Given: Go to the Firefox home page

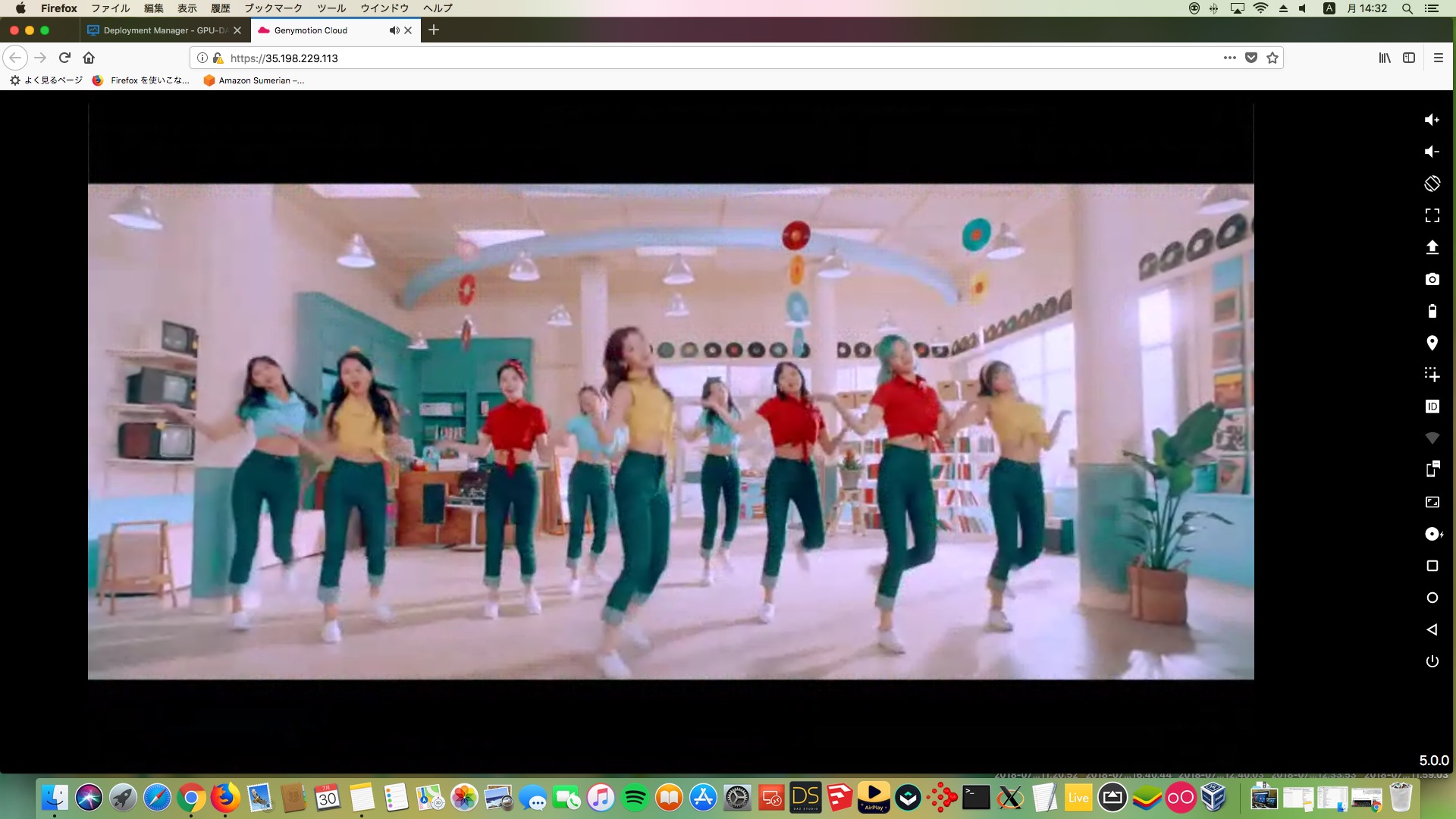Looking at the screenshot, I should point(89,58).
